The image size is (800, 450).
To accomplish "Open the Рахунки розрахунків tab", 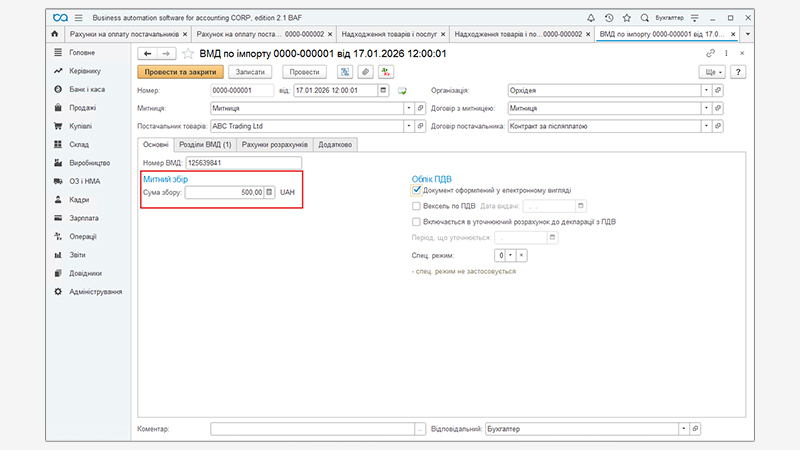I will pos(274,144).
